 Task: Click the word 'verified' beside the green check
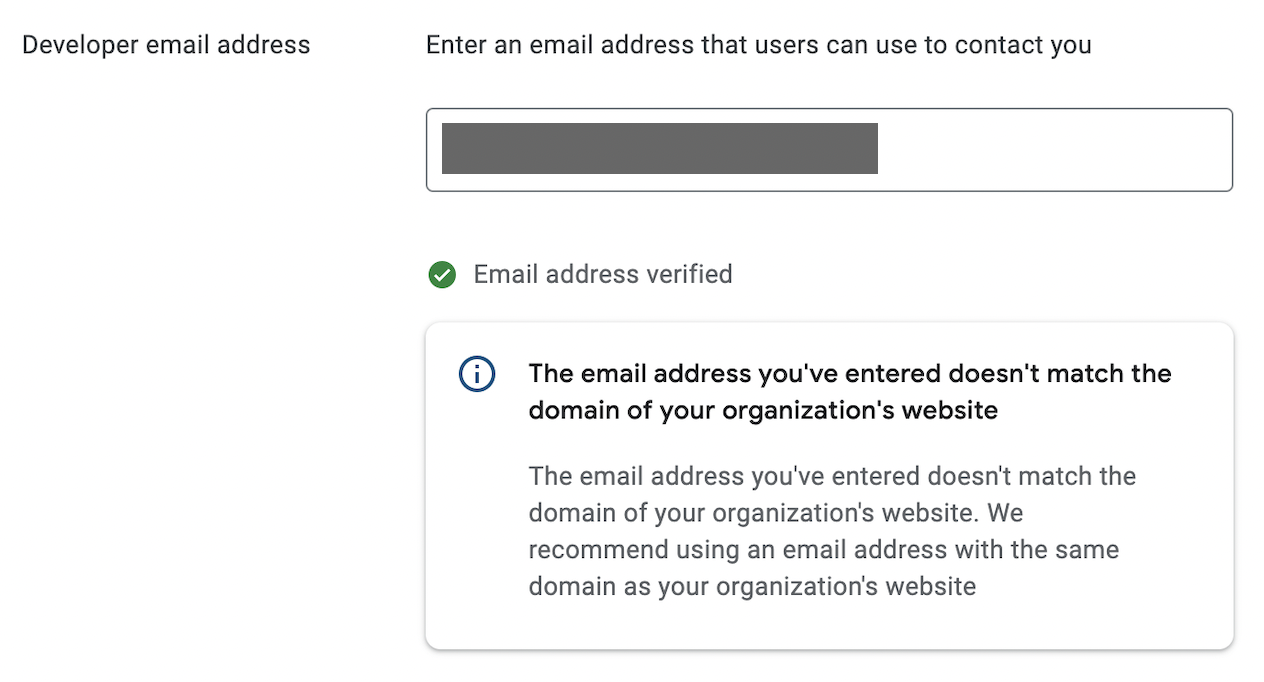point(688,274)
